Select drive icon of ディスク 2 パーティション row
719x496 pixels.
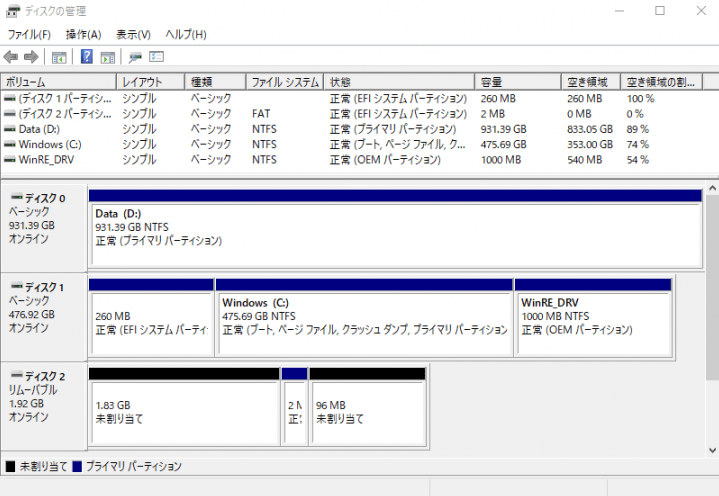pyautogui.click(x=10, y=114)
